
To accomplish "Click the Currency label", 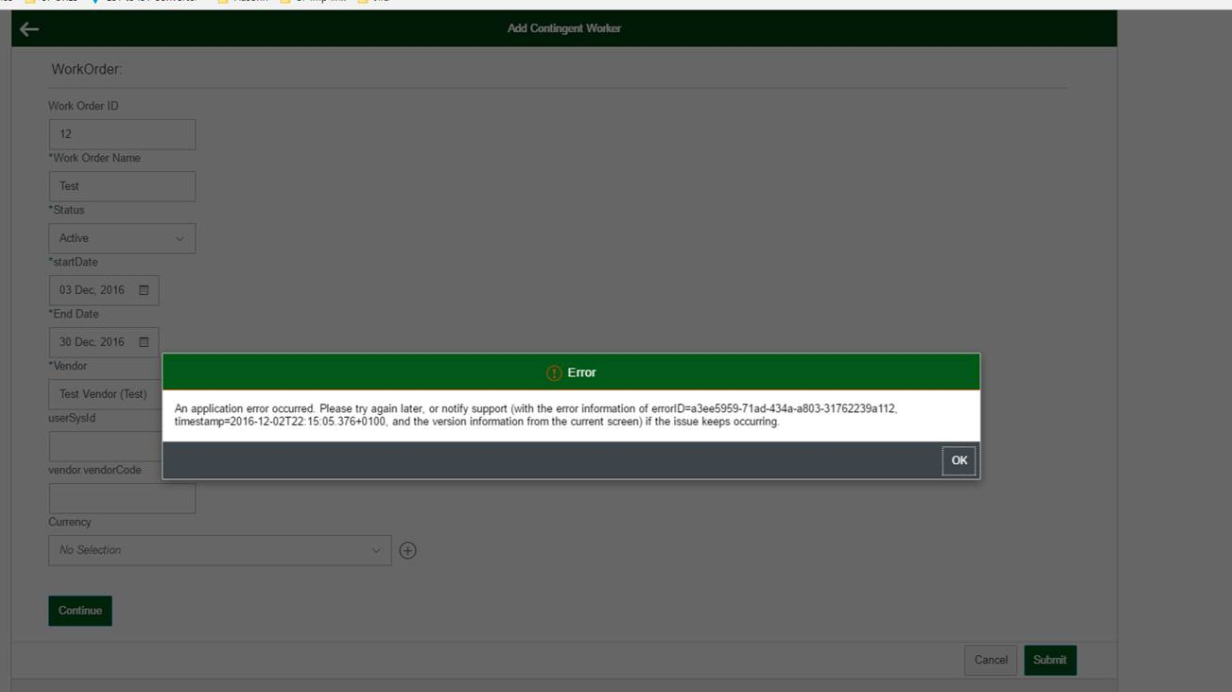I will [x=70, y=522].
